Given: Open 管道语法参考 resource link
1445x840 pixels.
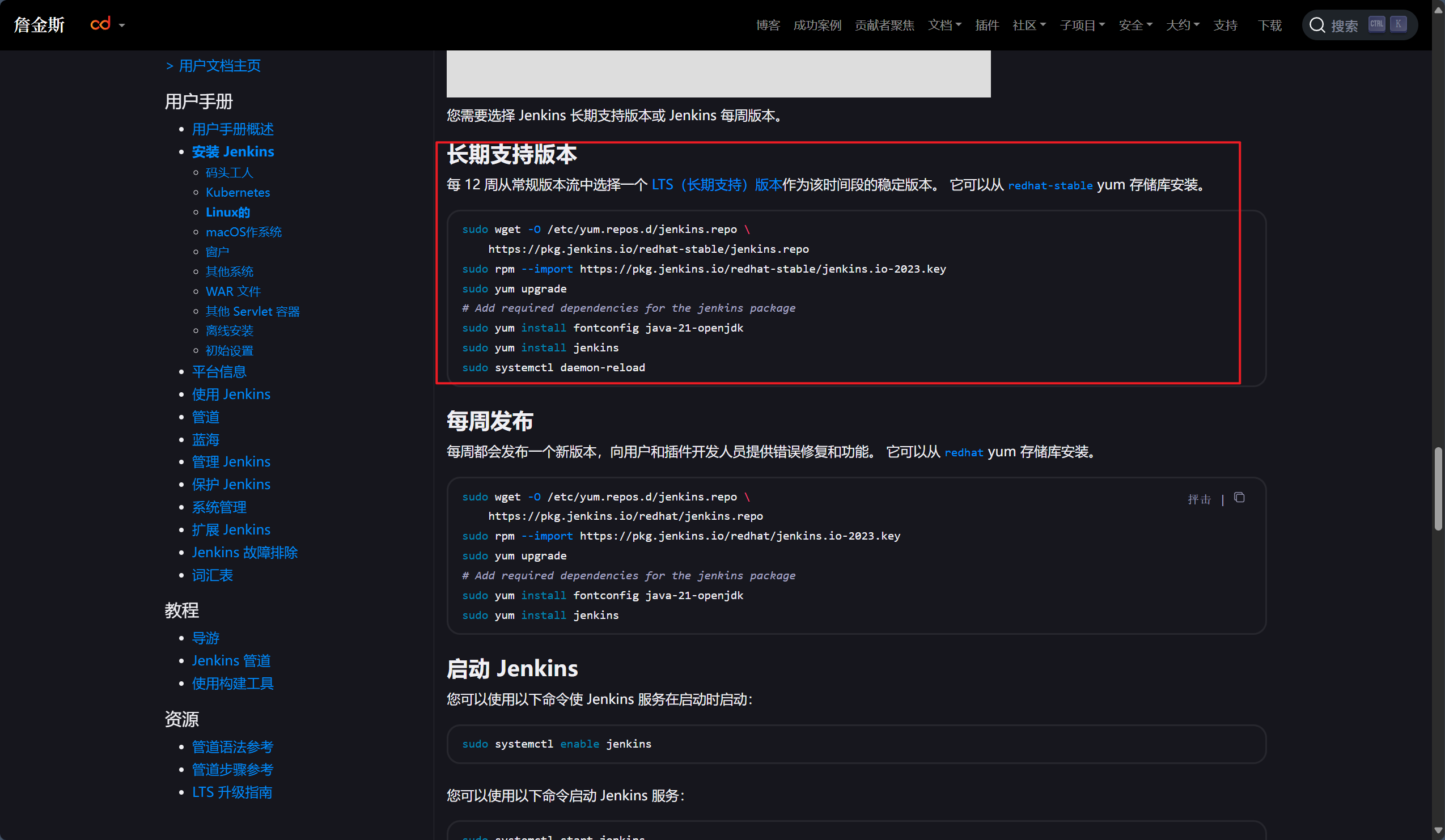Looking at the screenshot, I should 232,746.
